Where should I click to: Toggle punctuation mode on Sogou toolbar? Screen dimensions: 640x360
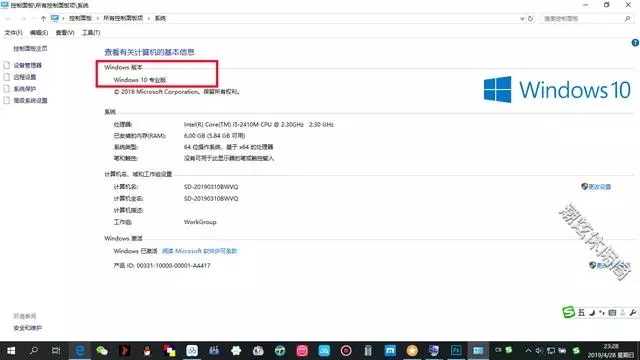pos(602,313)
